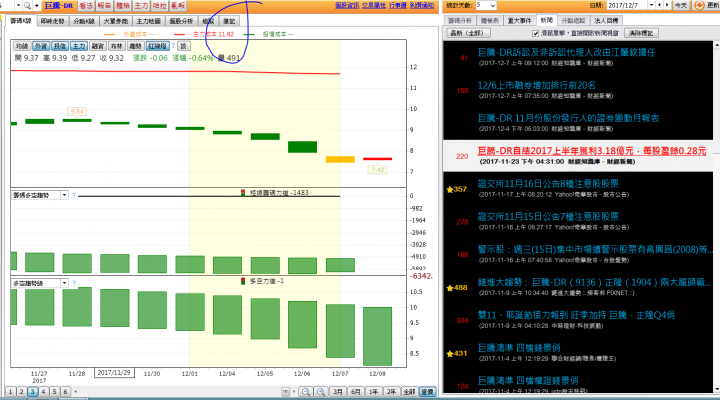Open 法人目標 tab in right panel
Screen dimensions: 720x400
[606, 21]
